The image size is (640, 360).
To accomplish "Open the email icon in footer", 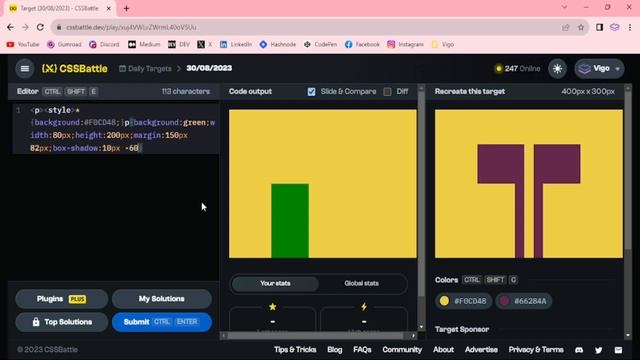I will (x=618, y=350).
